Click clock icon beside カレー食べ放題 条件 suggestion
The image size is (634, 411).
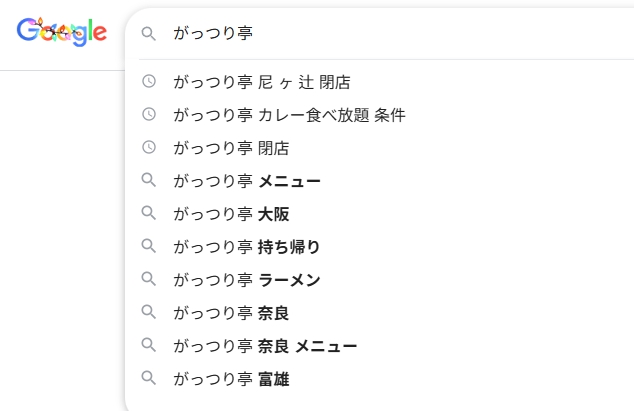[149, 114]
